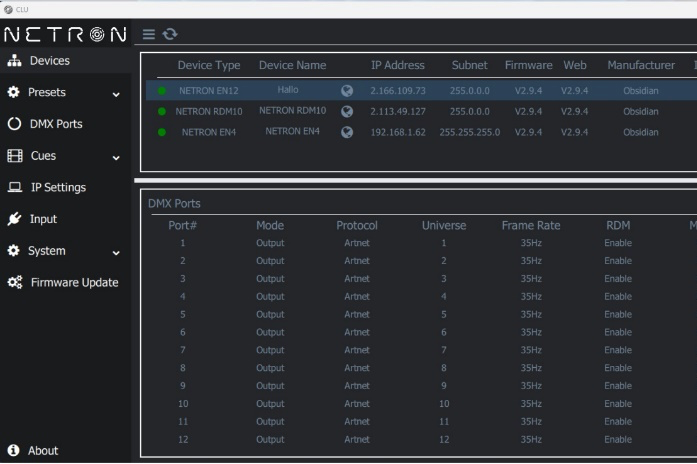Select port number 9 row
697x464 pixels.
click(183, 386)
